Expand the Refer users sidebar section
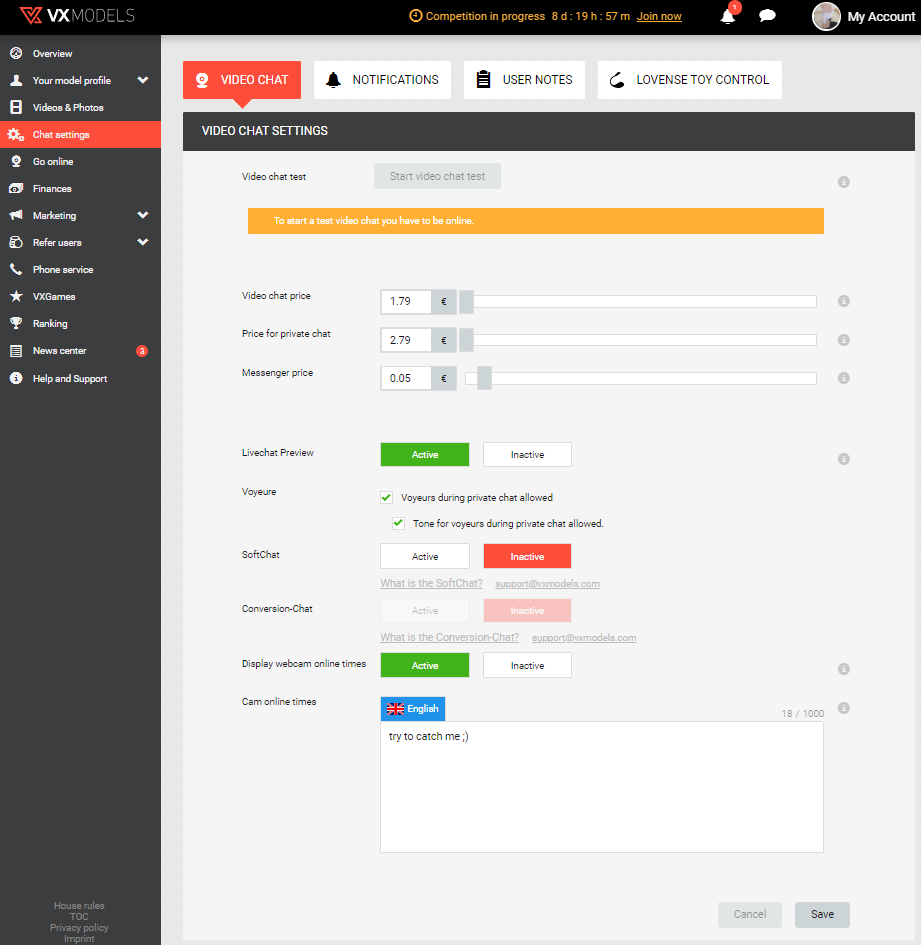This screenshot has width=921, height=945. click(142, 242)
